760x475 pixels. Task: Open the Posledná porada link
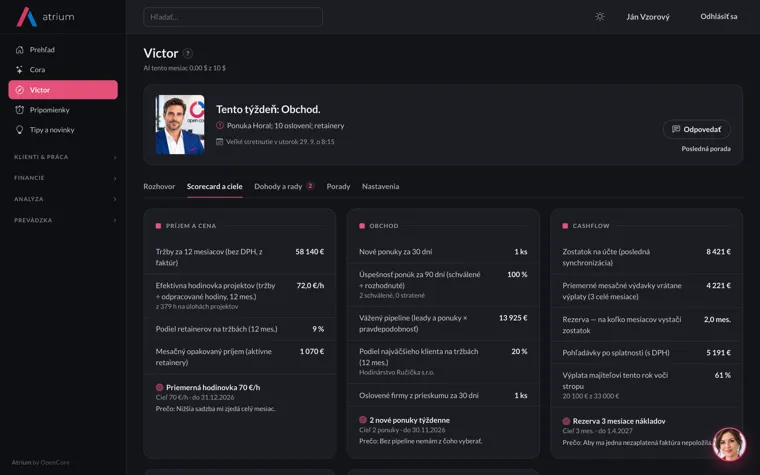pos(706,149)
